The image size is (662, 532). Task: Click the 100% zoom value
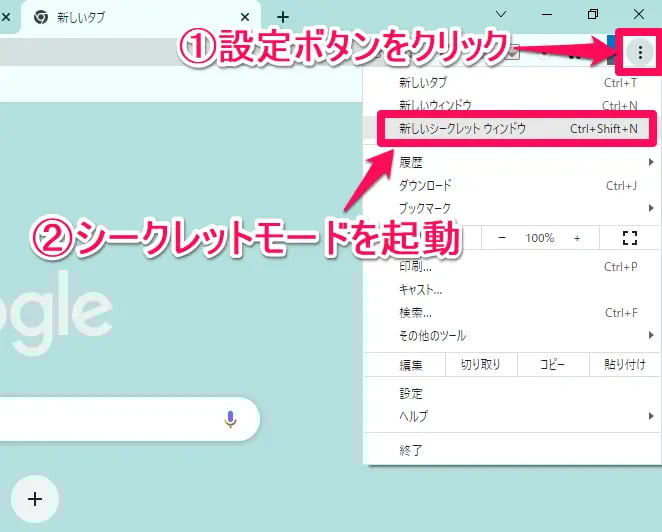tap(540, 238)
